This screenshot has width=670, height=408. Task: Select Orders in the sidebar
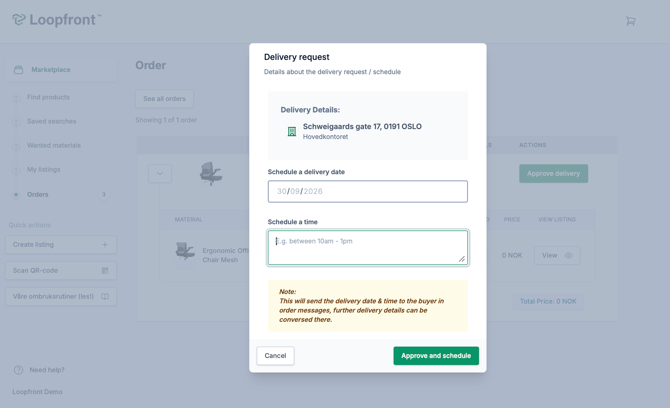coord(38,194)
